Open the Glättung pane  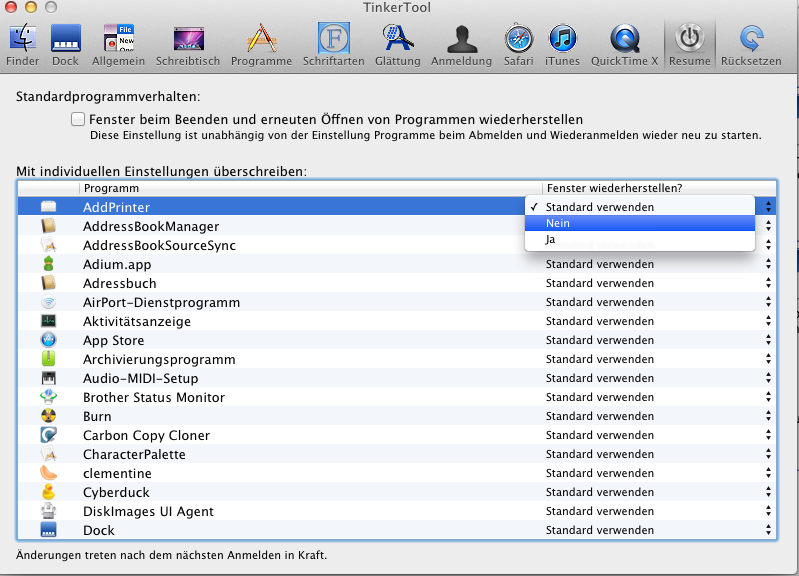tap(397, 45)
